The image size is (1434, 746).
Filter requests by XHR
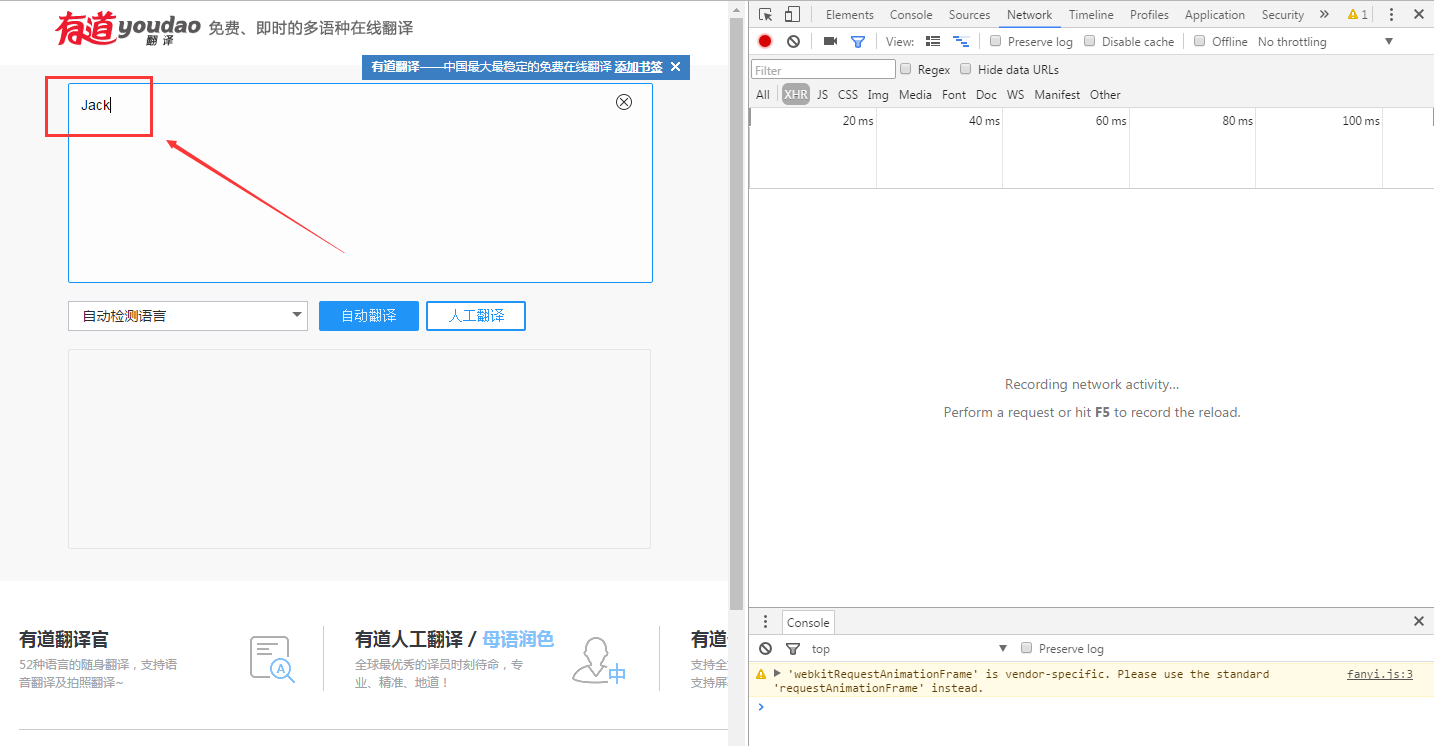[x=796, y=94]
